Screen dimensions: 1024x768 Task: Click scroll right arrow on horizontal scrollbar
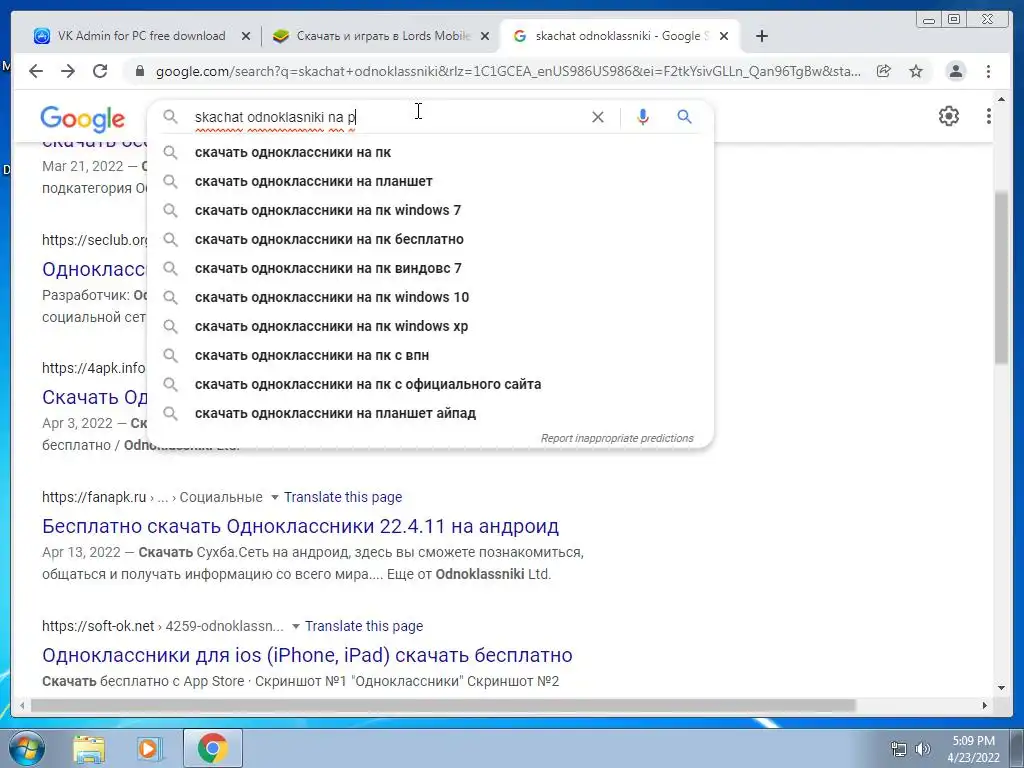point(985,705)
